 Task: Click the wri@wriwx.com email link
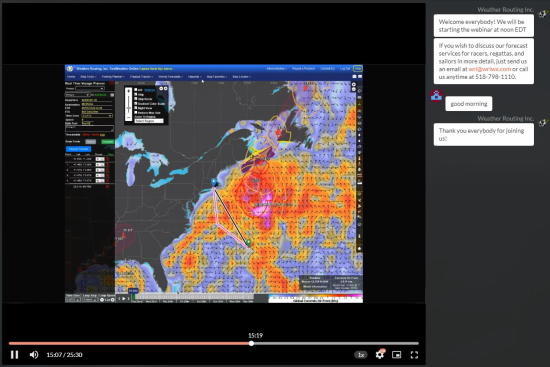tap(490, 69)
